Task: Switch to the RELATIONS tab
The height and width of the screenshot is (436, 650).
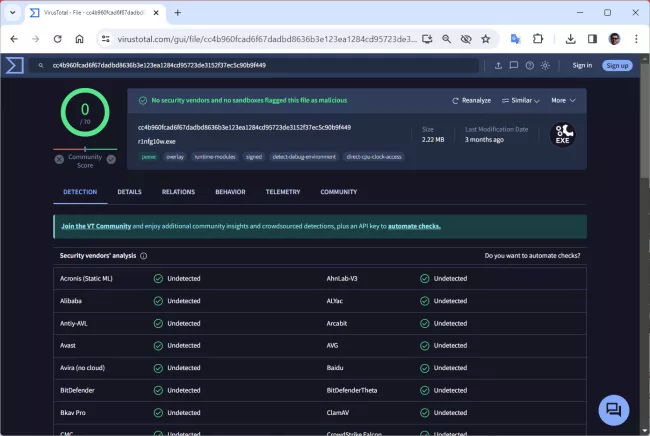Action: [178, 192]
